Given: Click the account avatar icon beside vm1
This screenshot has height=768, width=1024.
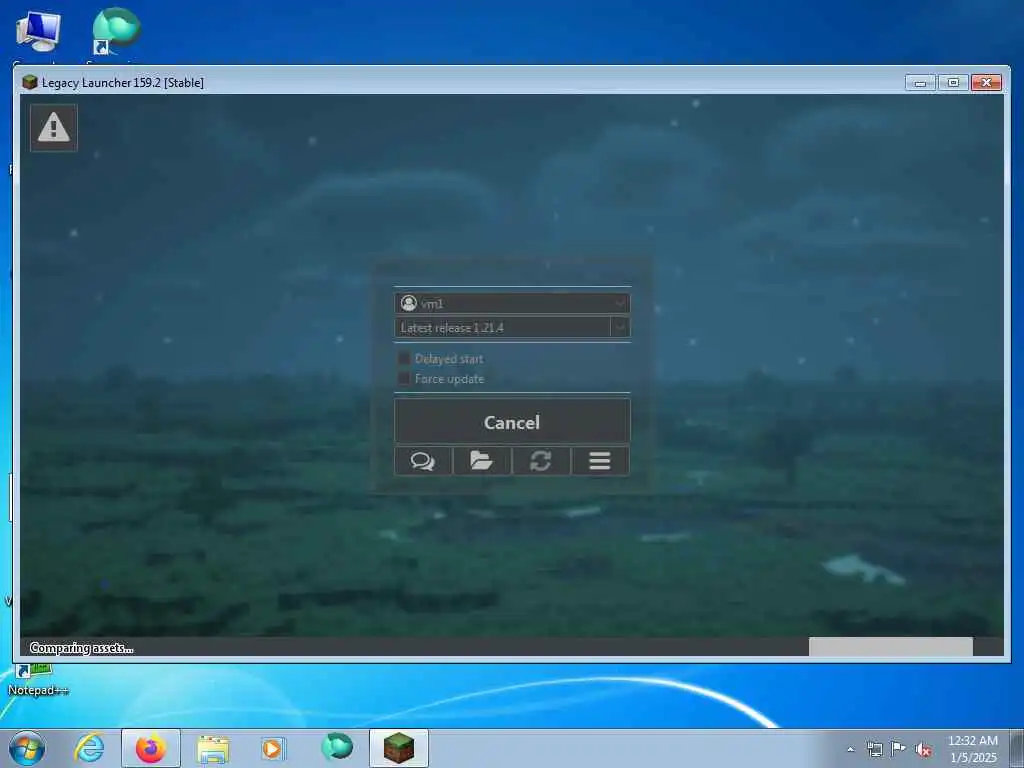Looking at the screenshot, I should tap(409, 303).
